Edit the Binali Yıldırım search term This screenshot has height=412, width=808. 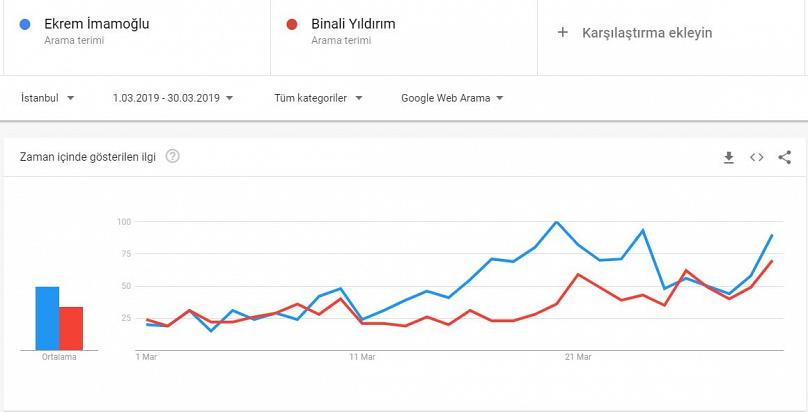point(353,24)
